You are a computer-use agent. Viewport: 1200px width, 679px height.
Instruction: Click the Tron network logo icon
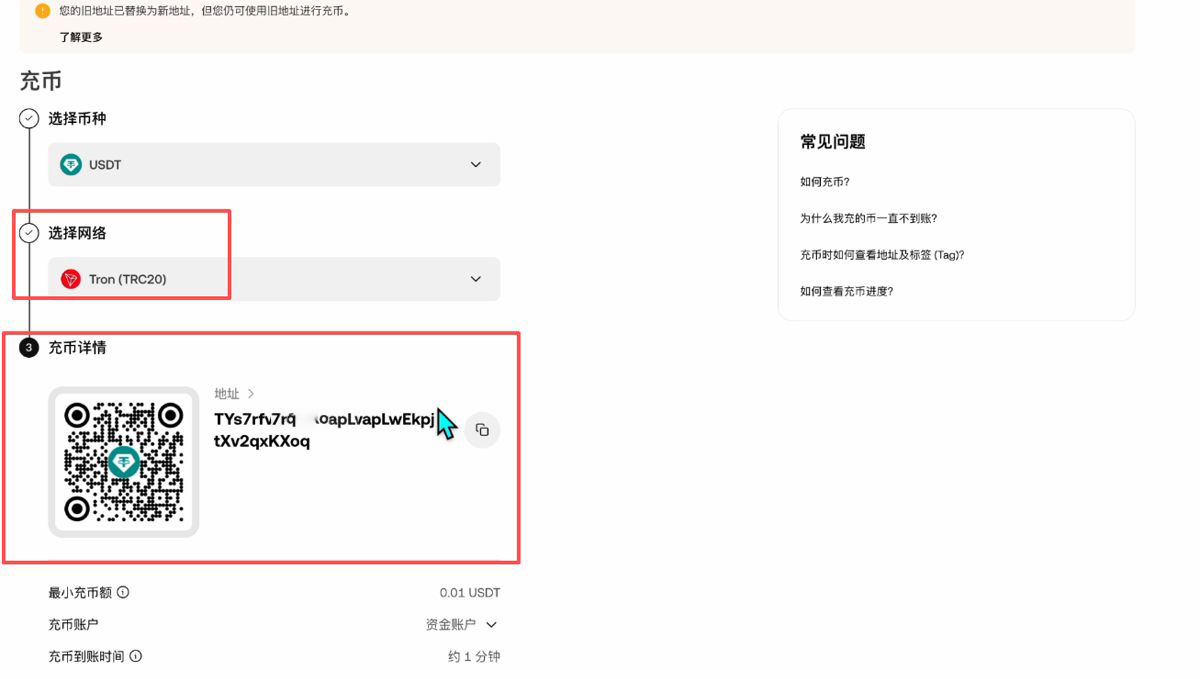tap(70, 279)
